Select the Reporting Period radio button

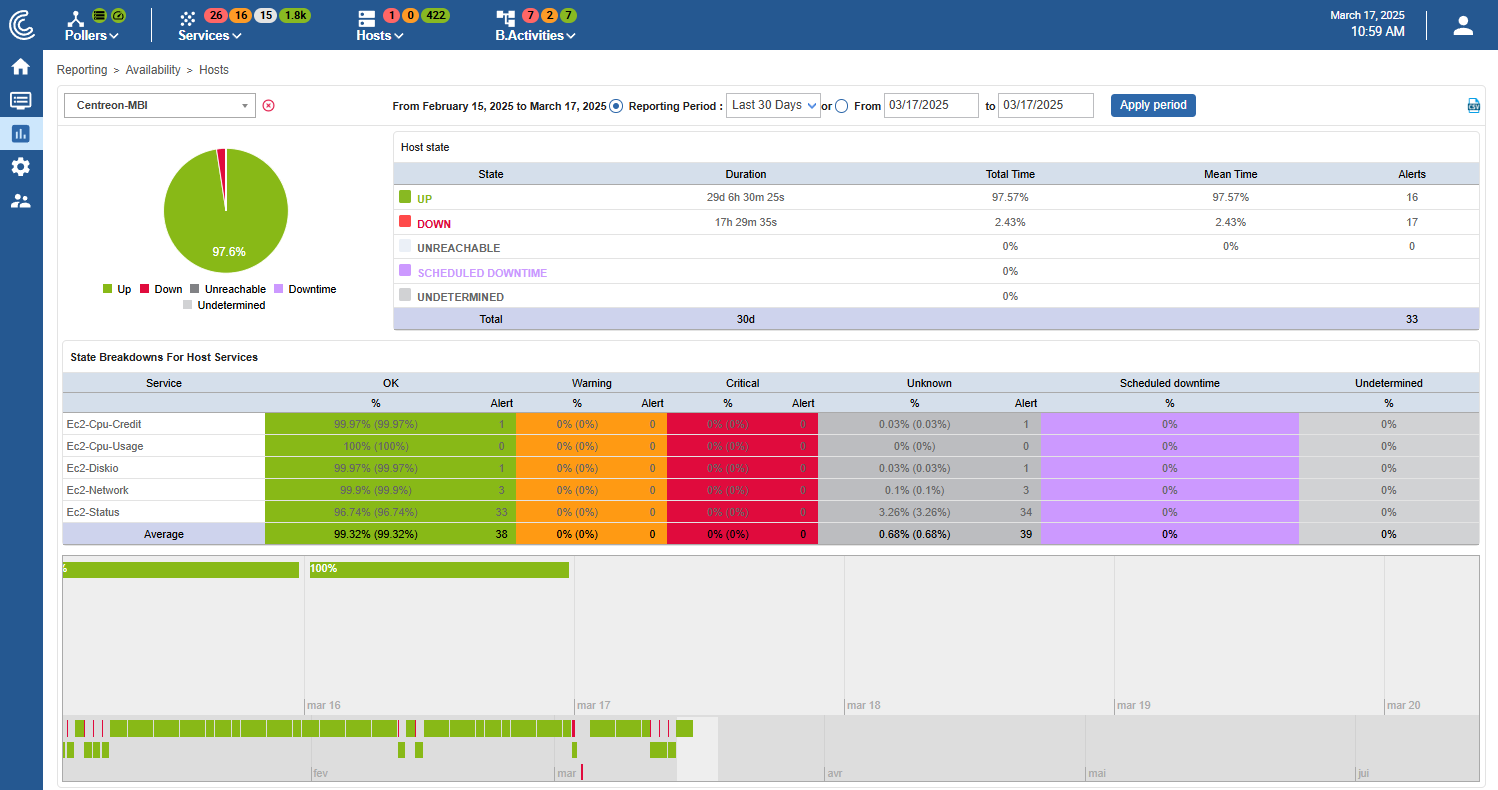(616, 106)
